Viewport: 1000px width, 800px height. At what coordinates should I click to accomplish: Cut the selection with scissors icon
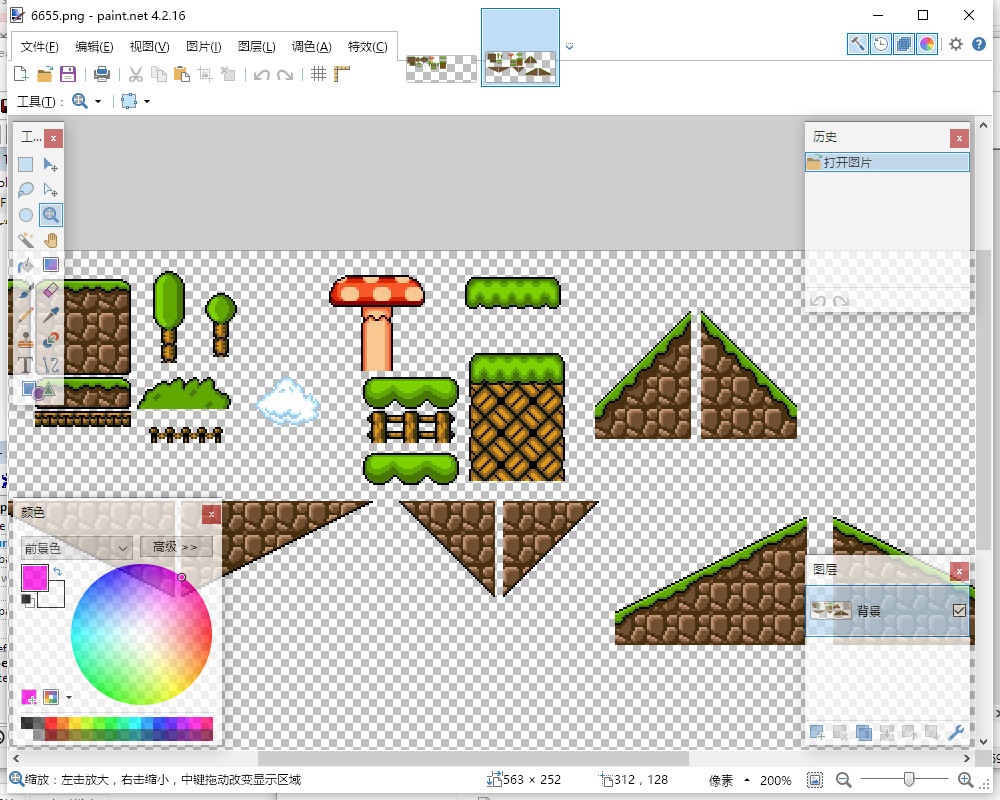(x=136, y=74)
